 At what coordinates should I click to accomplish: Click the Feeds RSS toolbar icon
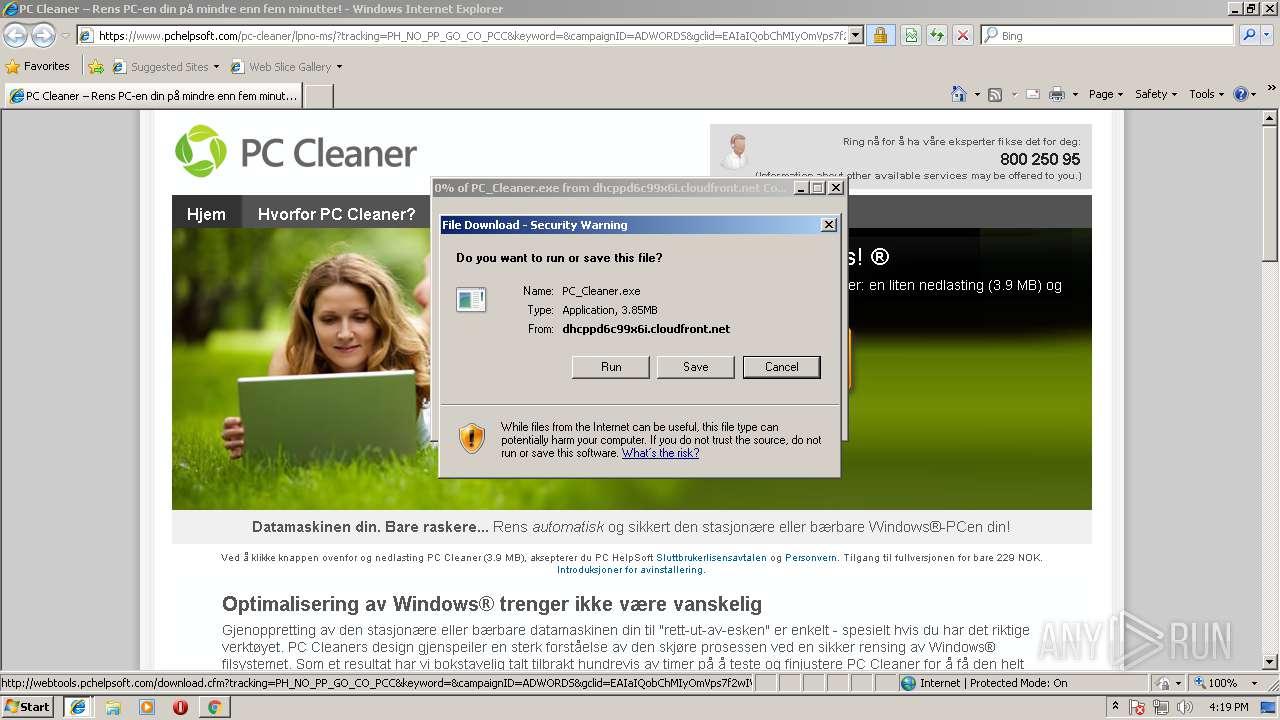tap(995, 94)
